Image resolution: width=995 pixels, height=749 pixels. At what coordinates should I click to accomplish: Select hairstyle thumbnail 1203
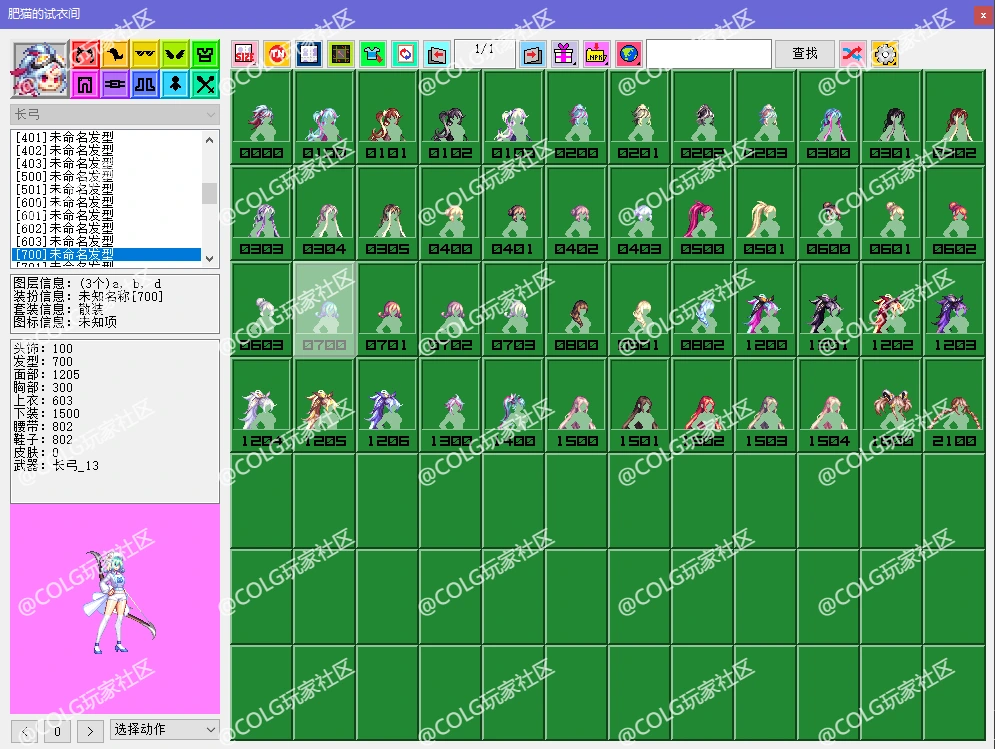point(954,309)
